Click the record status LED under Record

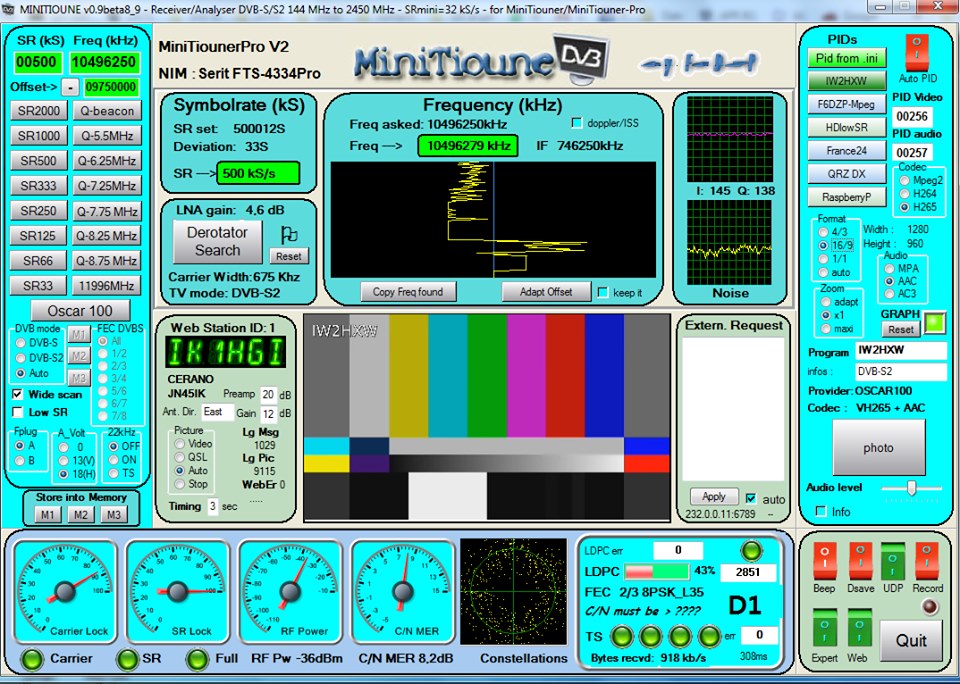(x=929, y=607)
